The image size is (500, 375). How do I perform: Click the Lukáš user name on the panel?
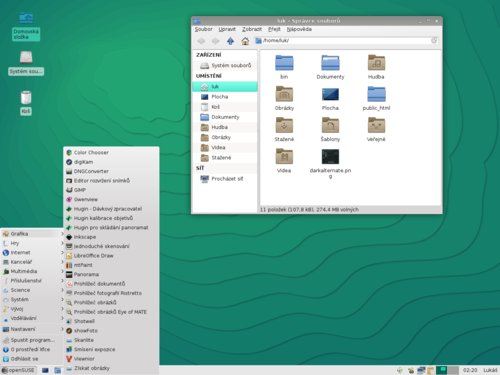[x=490, y=370]
